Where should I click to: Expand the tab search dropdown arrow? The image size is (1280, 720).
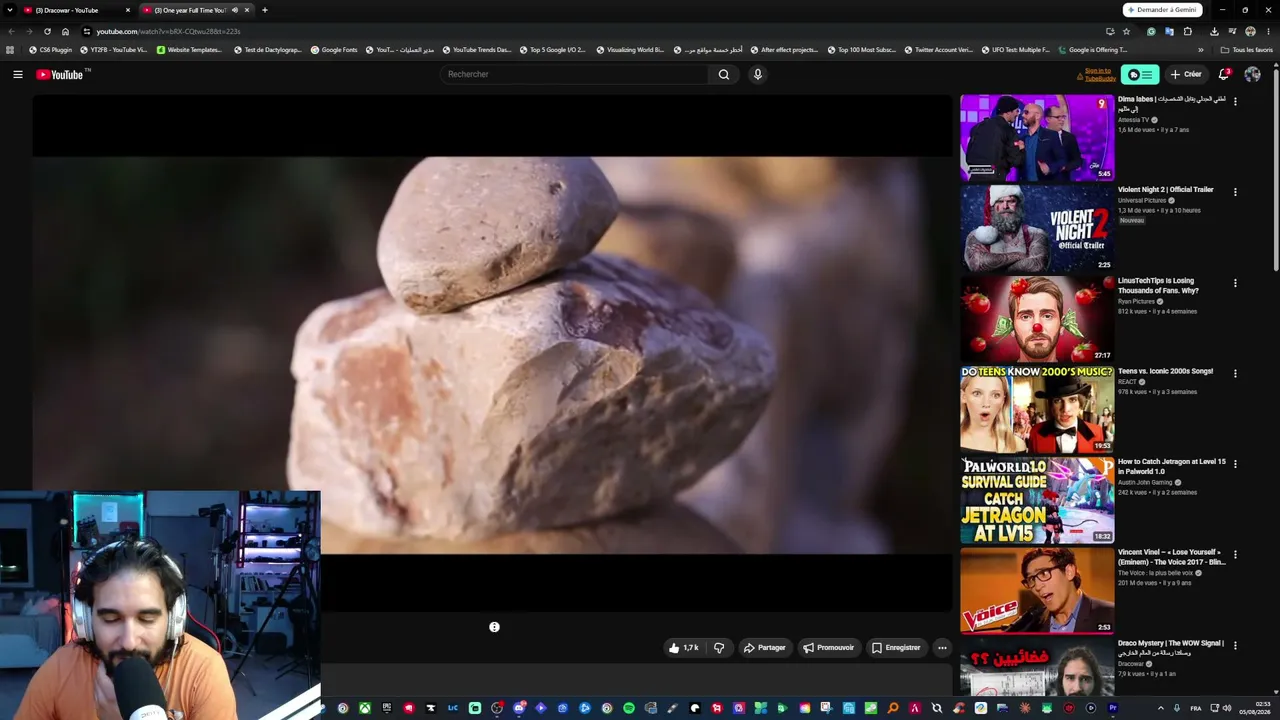click(10, 10)
